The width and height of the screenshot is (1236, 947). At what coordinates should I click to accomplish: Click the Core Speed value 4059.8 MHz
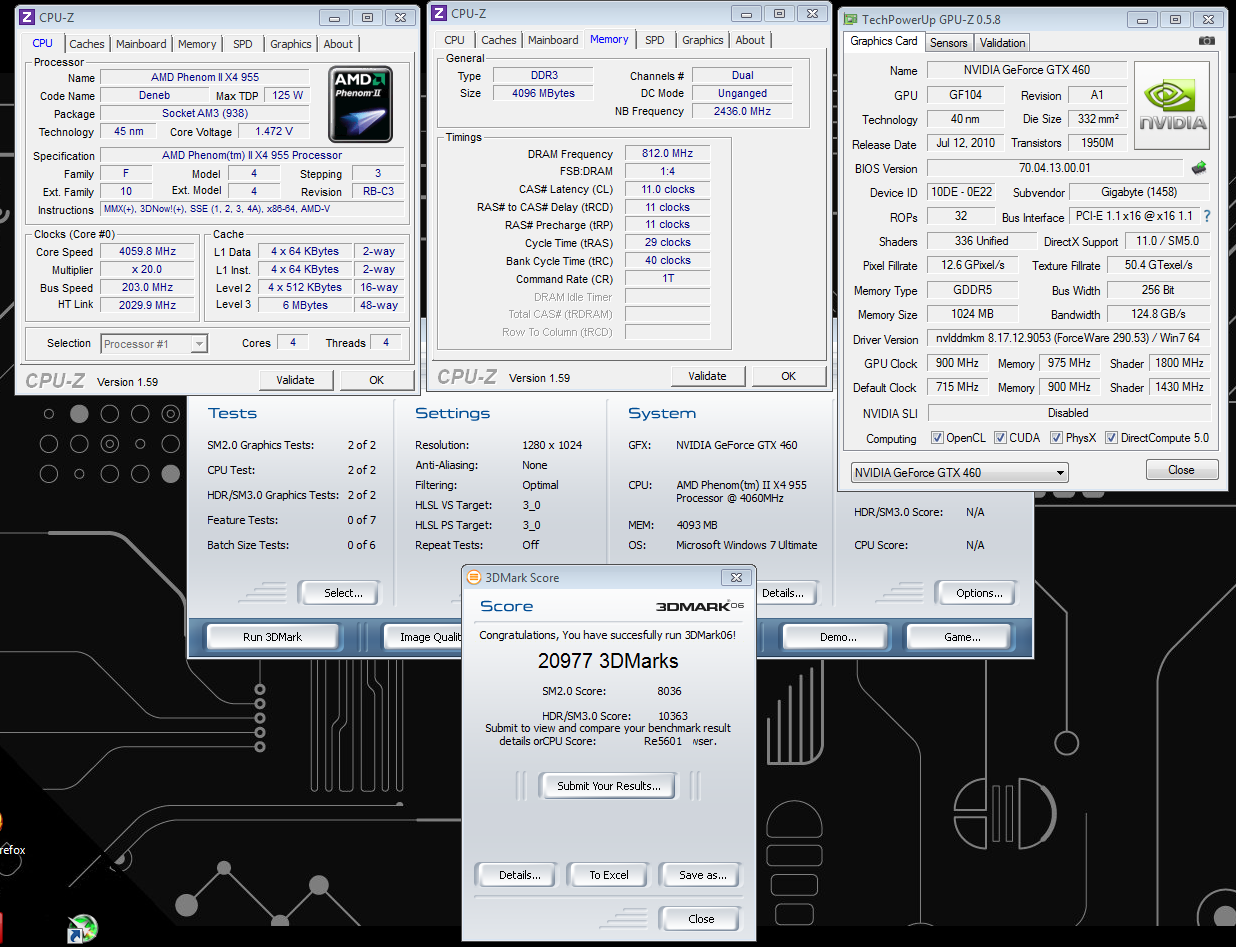pos(148,252)
